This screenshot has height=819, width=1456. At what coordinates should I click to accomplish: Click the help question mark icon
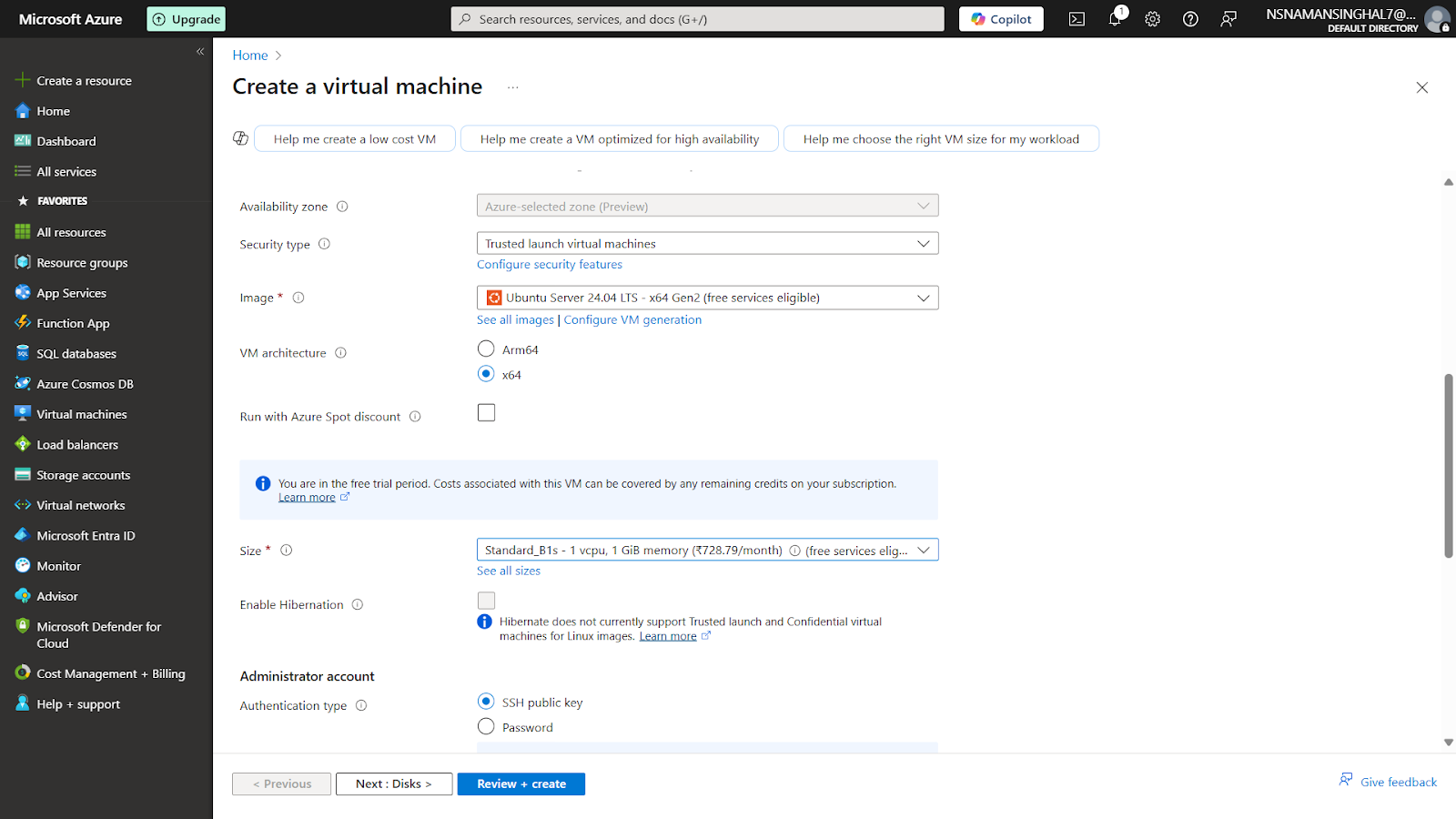tap(1190, 19)
